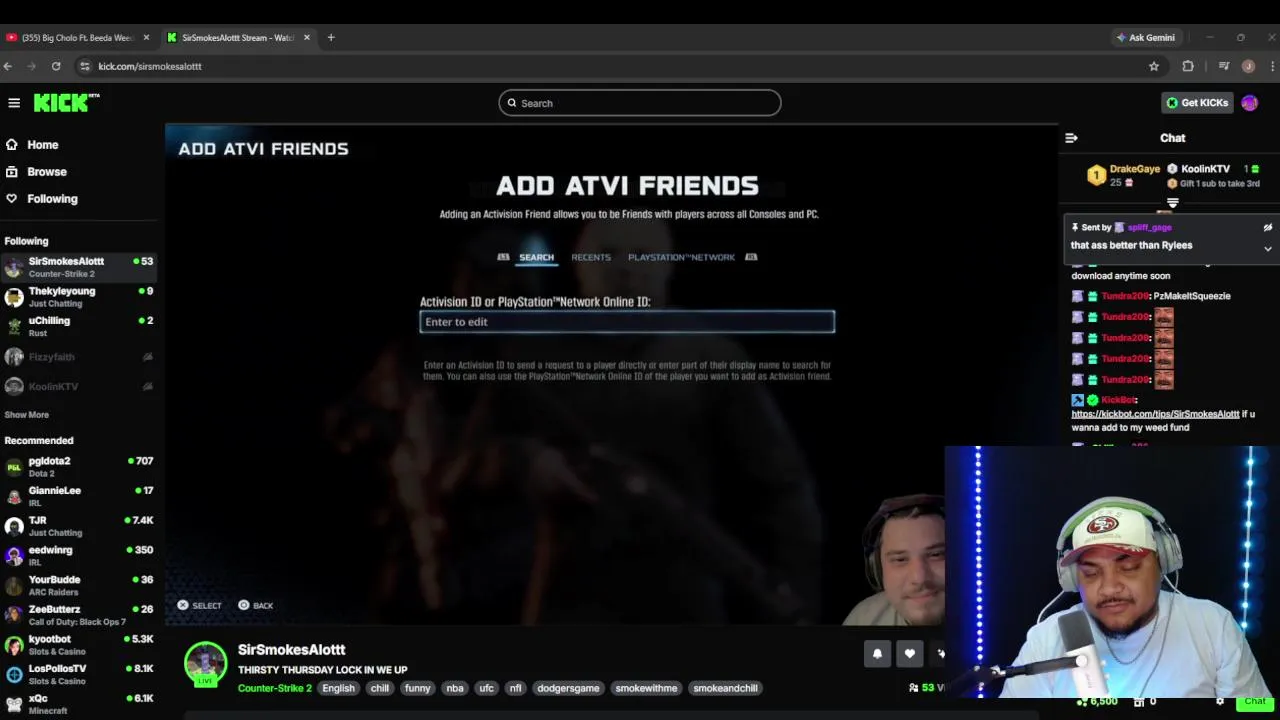Bookmark this page with star icon
This screenshot has height=720, width=1280.
click(1154, 66)
